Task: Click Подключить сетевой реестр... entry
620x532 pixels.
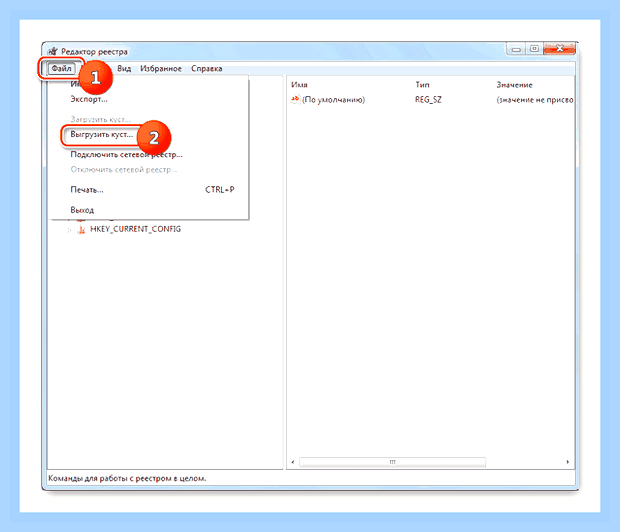Action: pos(126,154)
